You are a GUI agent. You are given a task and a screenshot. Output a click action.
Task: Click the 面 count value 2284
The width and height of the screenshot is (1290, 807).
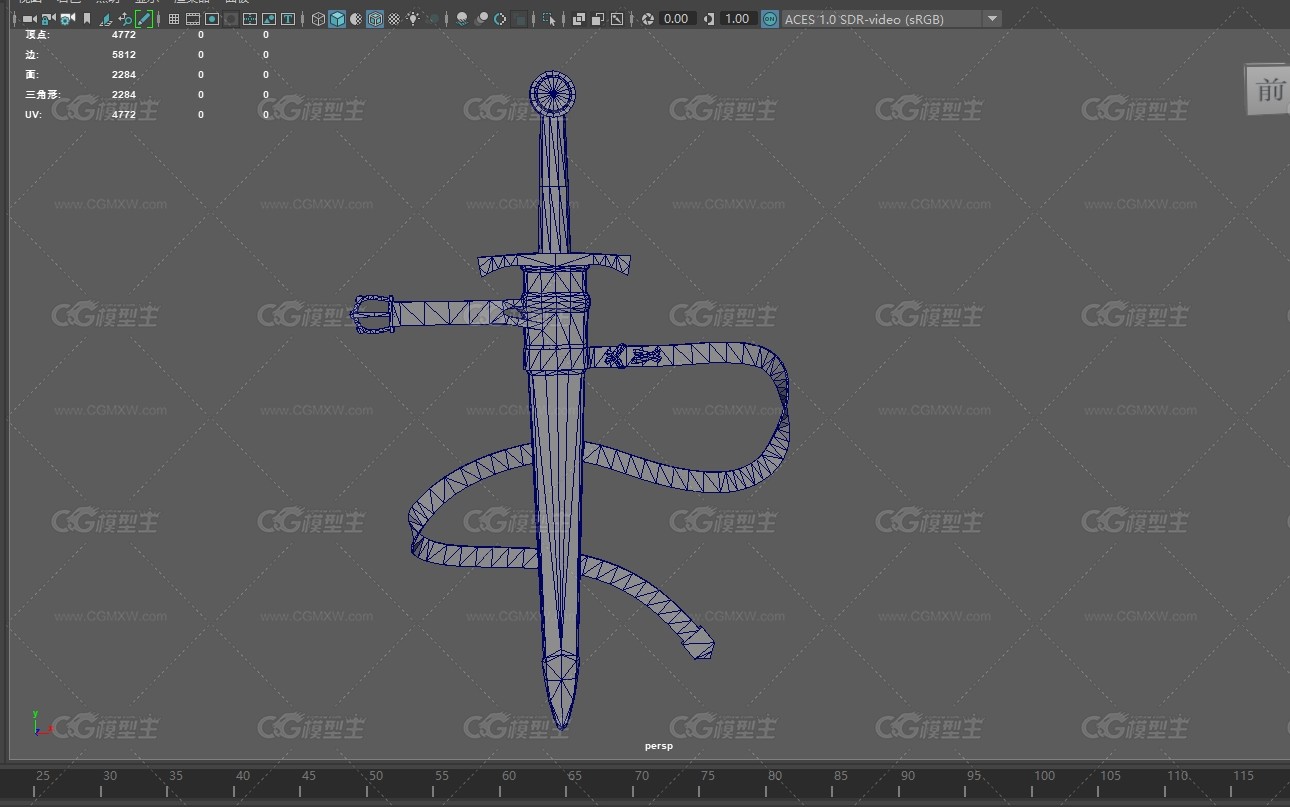click(x=124, y=75)
